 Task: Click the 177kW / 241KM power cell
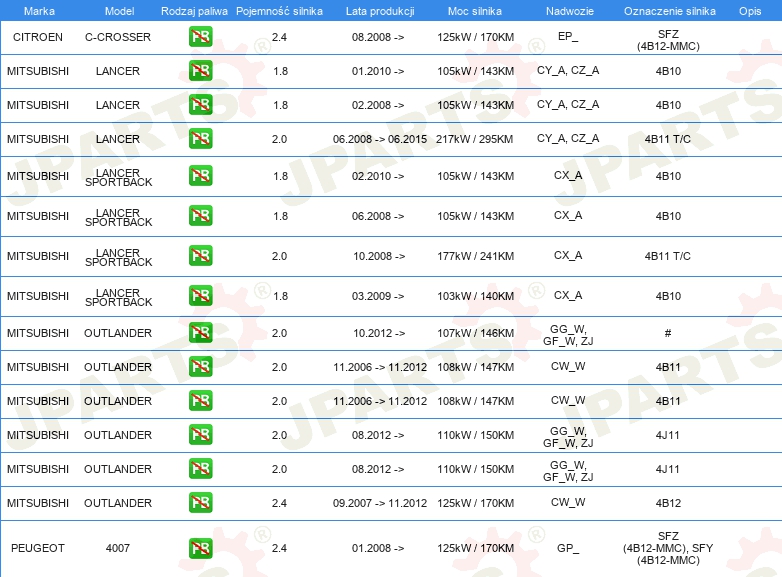[x=475, y=256]
